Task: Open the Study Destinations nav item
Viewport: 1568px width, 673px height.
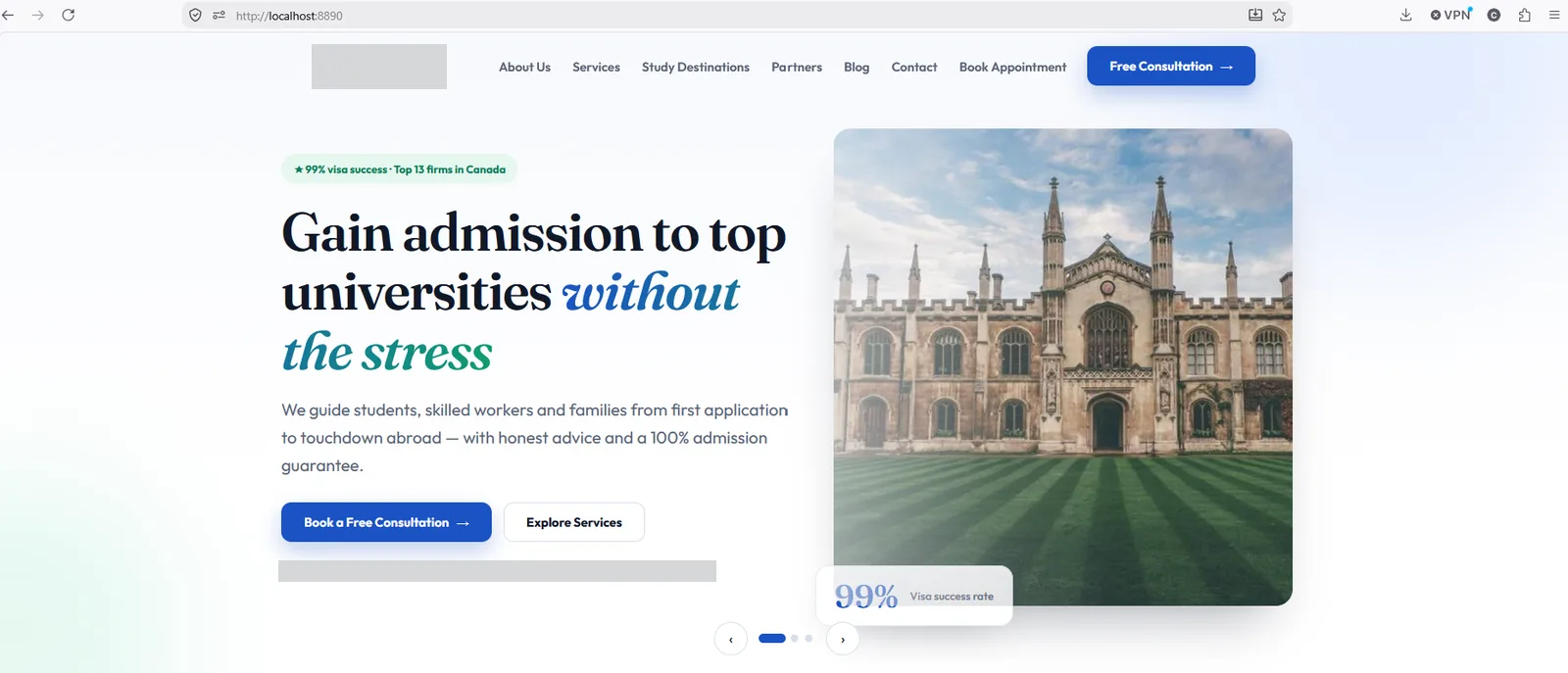Action: 696,67
